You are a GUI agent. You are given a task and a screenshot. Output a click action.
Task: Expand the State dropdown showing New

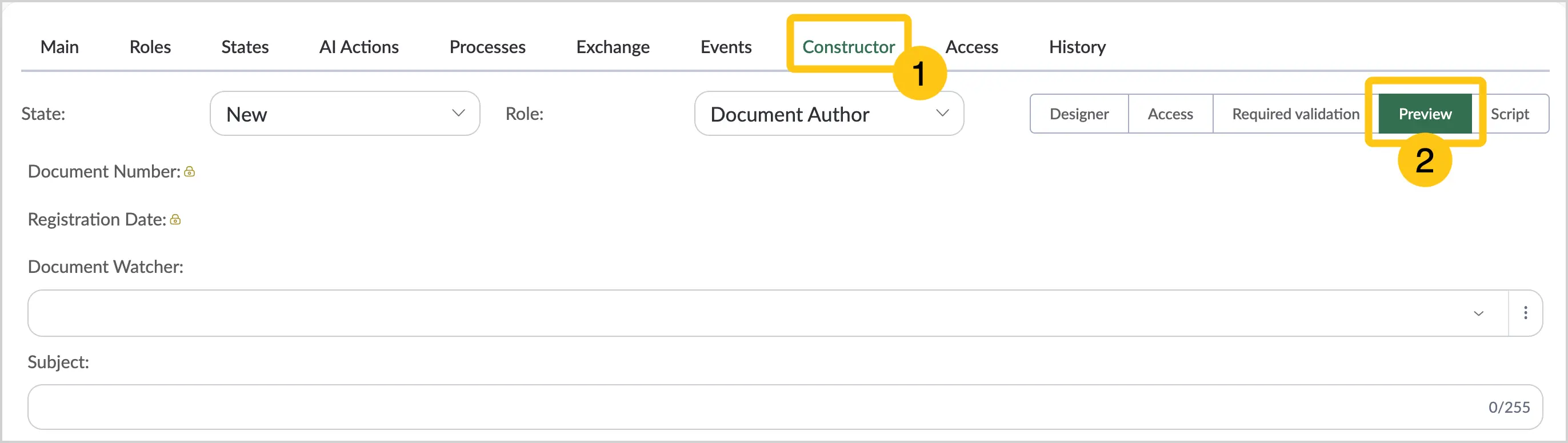tap(345, 114)
